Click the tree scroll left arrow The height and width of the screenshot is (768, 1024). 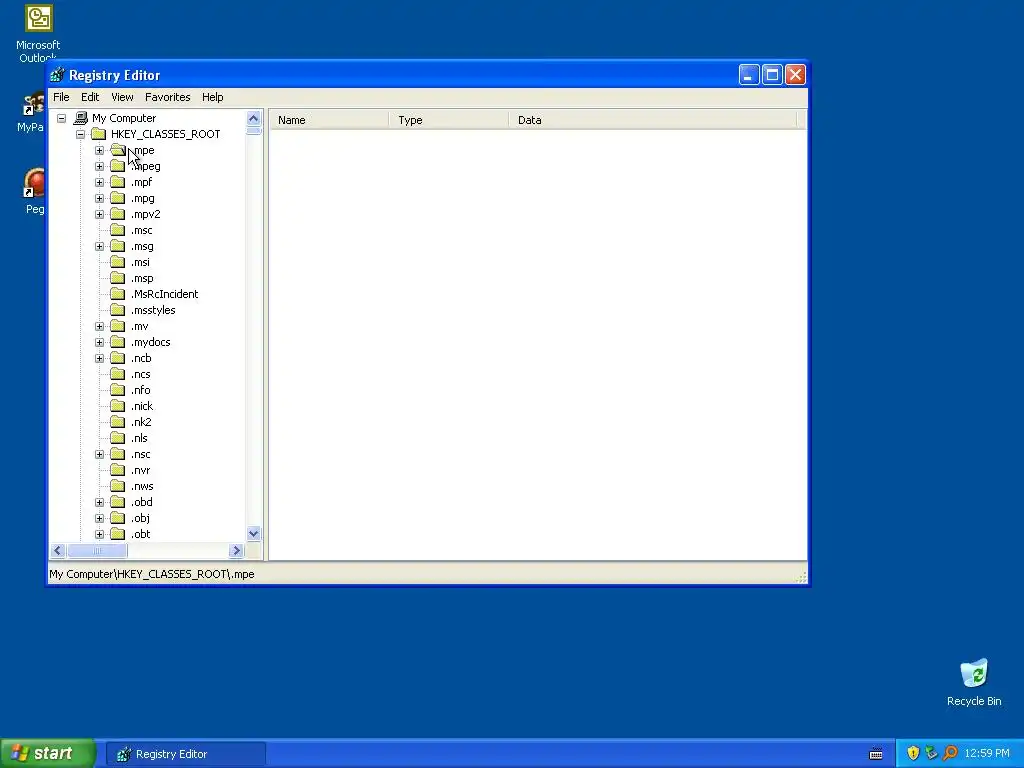coord(57,551)
